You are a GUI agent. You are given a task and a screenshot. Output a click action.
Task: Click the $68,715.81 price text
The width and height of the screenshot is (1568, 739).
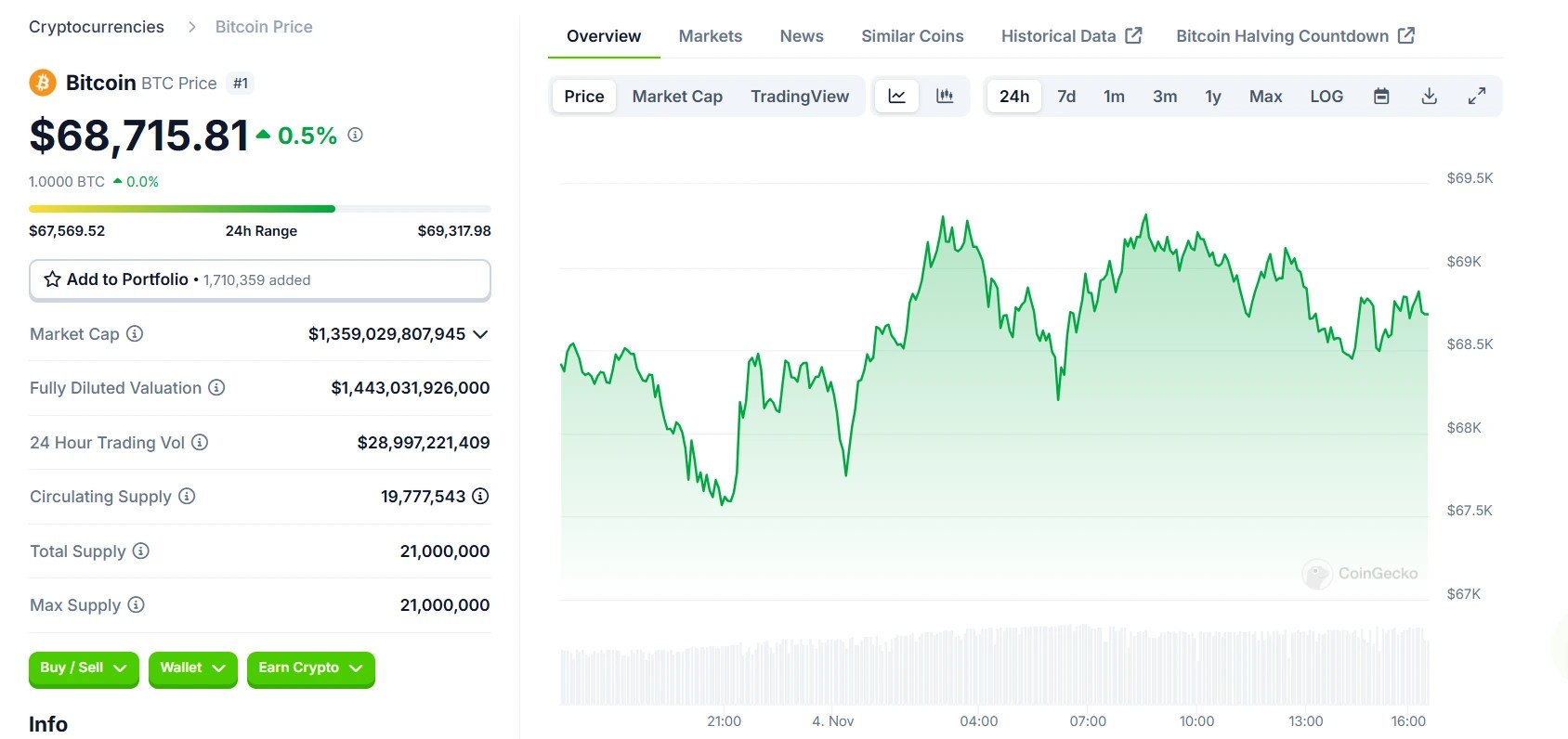click(139, 136)
